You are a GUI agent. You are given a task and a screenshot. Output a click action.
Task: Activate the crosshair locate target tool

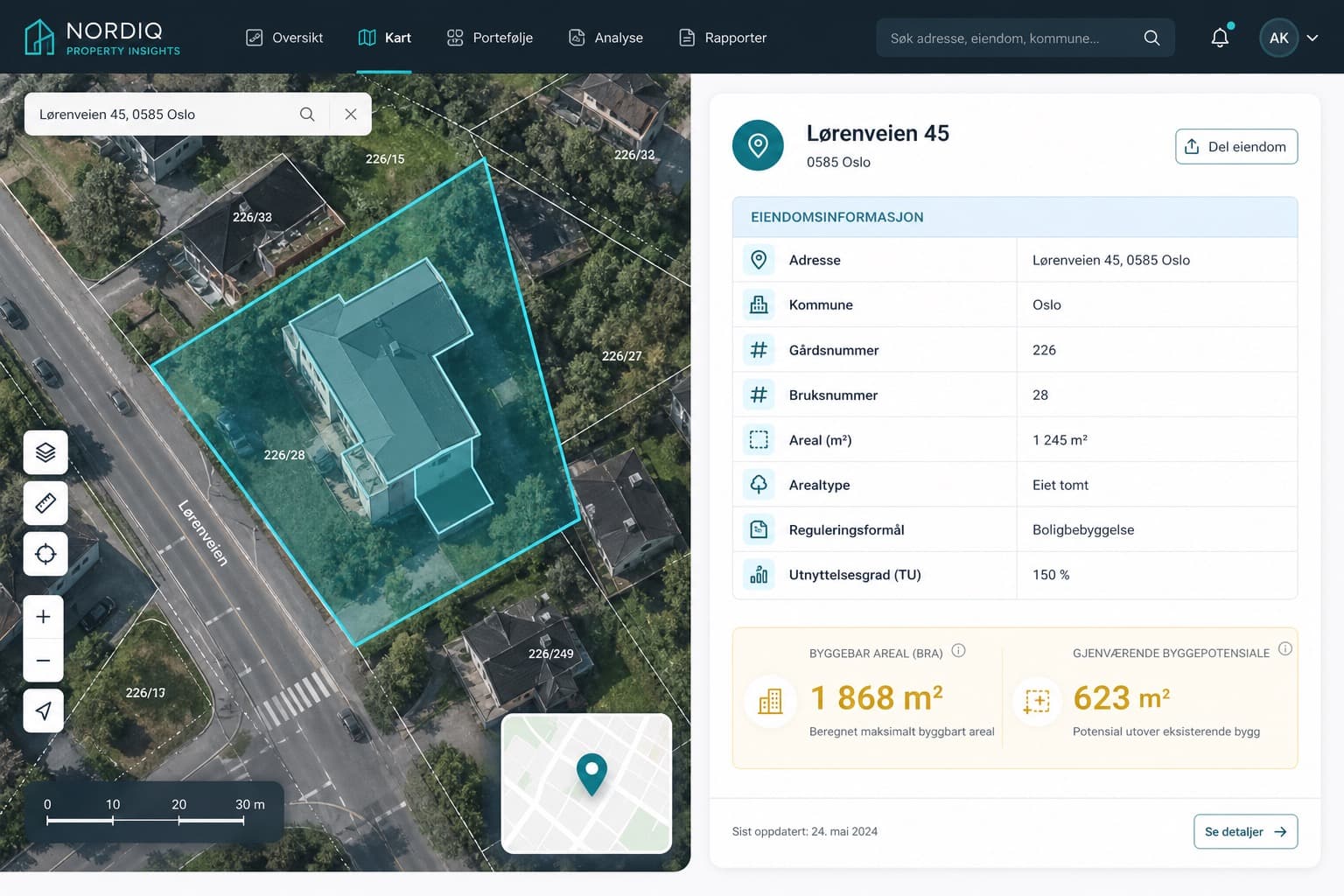[45, 554]
